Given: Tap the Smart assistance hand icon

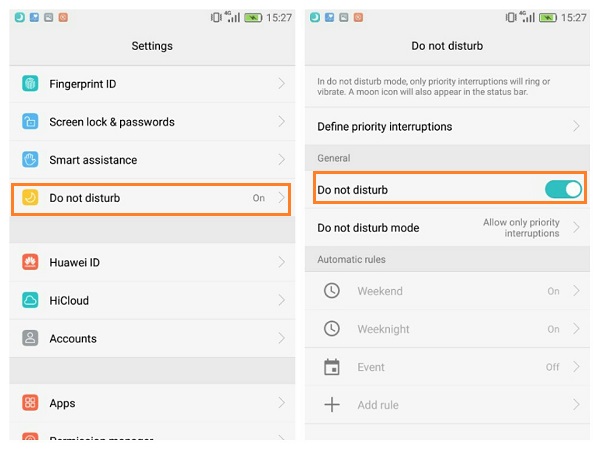Looking at the screenshot, I should pos(30,160).
